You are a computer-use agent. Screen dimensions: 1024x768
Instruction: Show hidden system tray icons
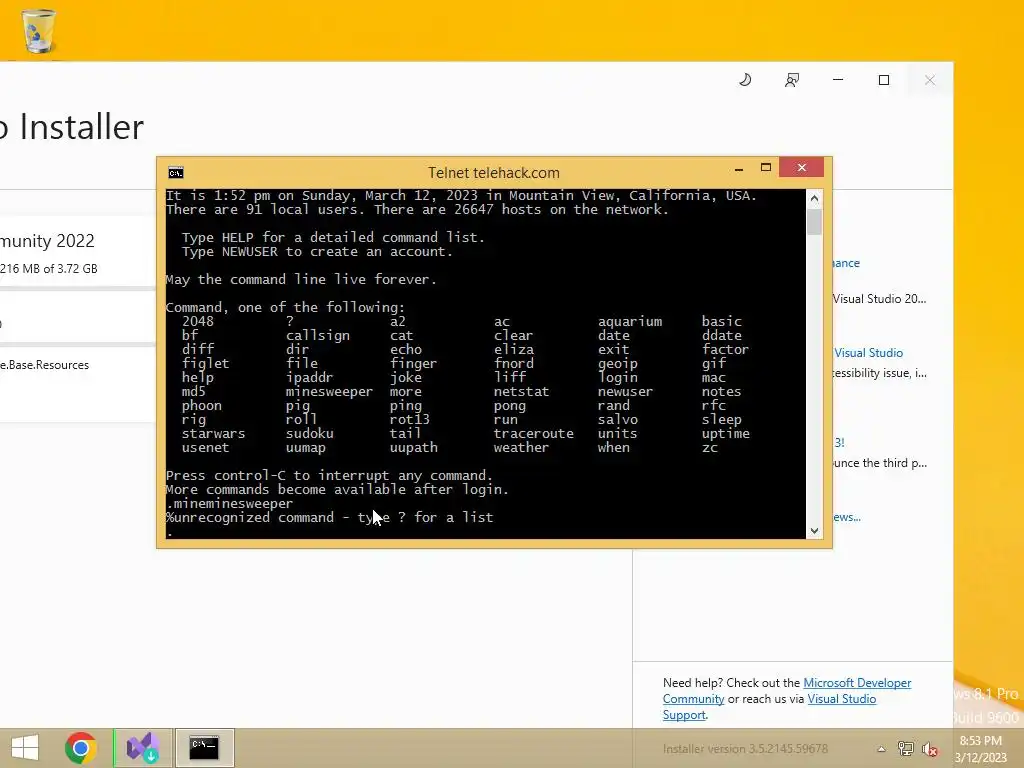coord(881,749)
